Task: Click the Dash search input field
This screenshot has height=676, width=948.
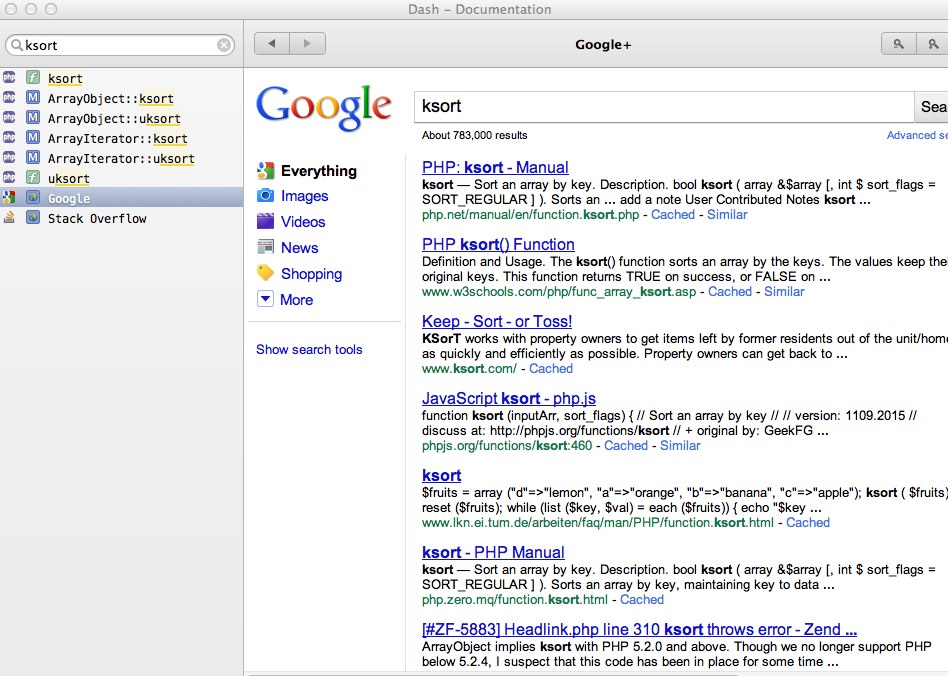Action: coord(120,45)
